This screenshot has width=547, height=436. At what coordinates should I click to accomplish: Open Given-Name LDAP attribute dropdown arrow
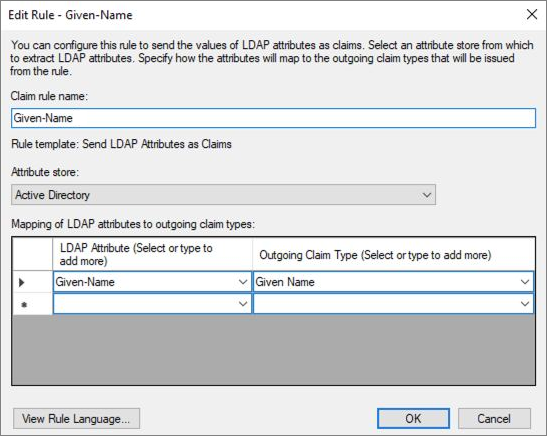pyautogui.click(x=243, y=282)
